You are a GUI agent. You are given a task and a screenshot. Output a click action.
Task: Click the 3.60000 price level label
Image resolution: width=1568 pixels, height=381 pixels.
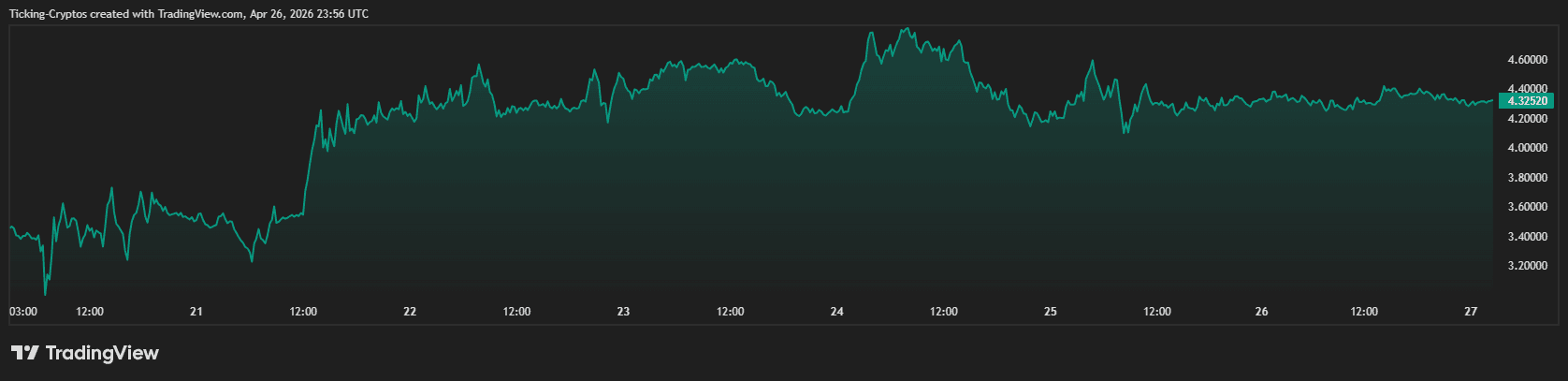(x=1527, y=207)
